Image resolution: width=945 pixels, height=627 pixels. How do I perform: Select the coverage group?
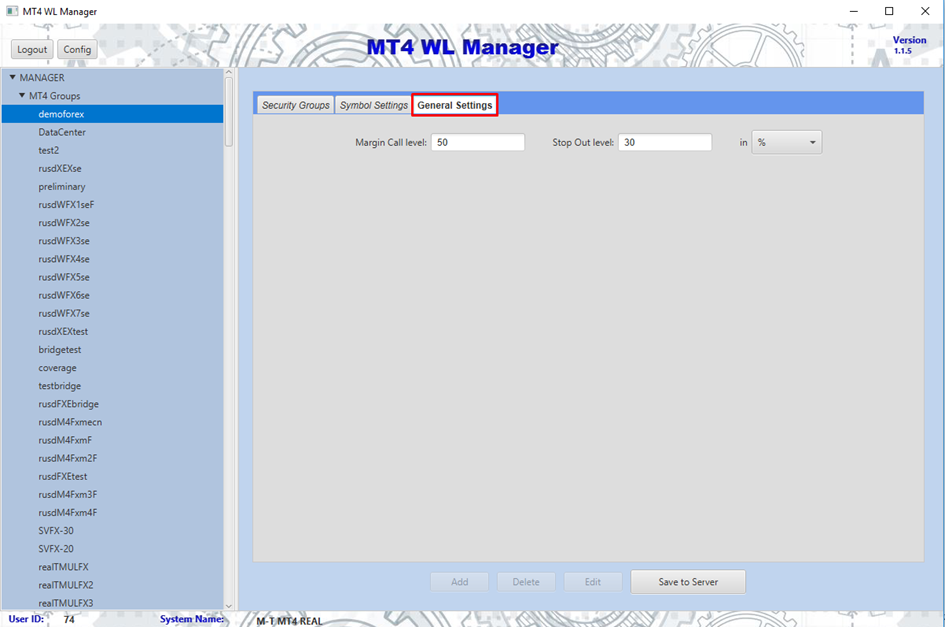pos(112,367)
